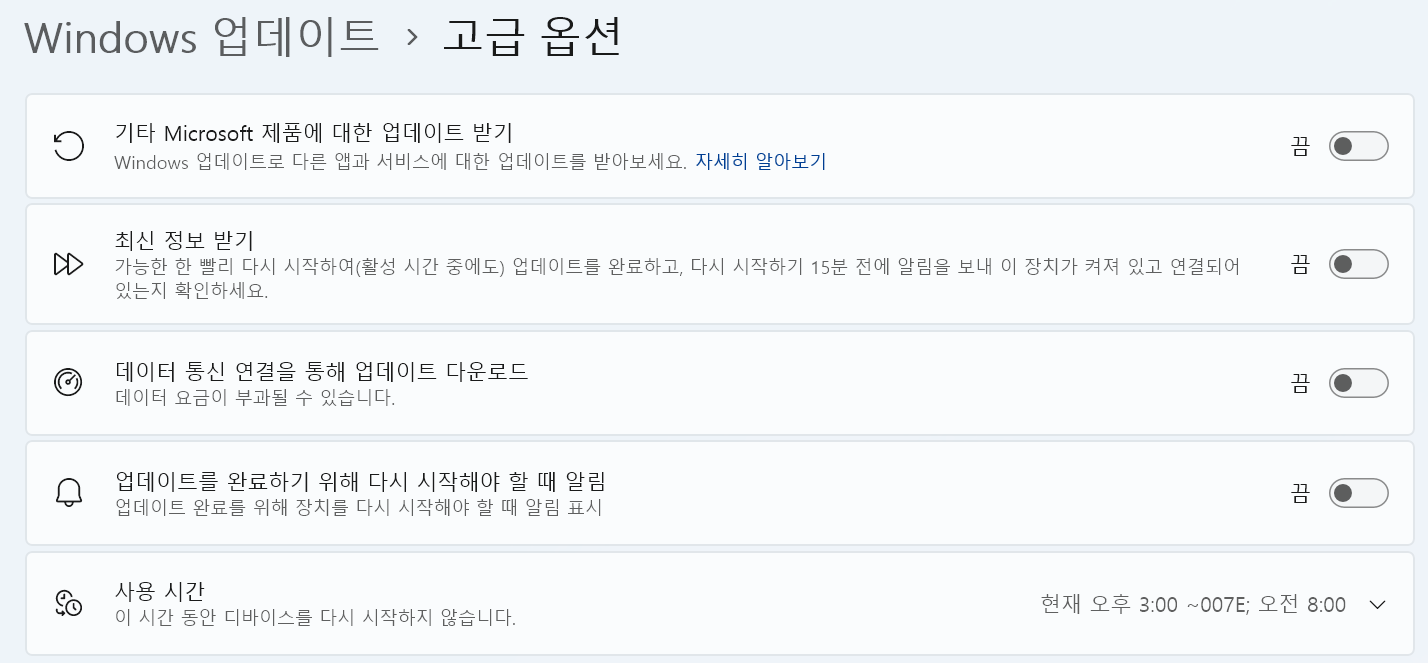Click the 현재 오후 3:00 active hours value
This screenshot has height=663, width=1428.
point(1193,605)
